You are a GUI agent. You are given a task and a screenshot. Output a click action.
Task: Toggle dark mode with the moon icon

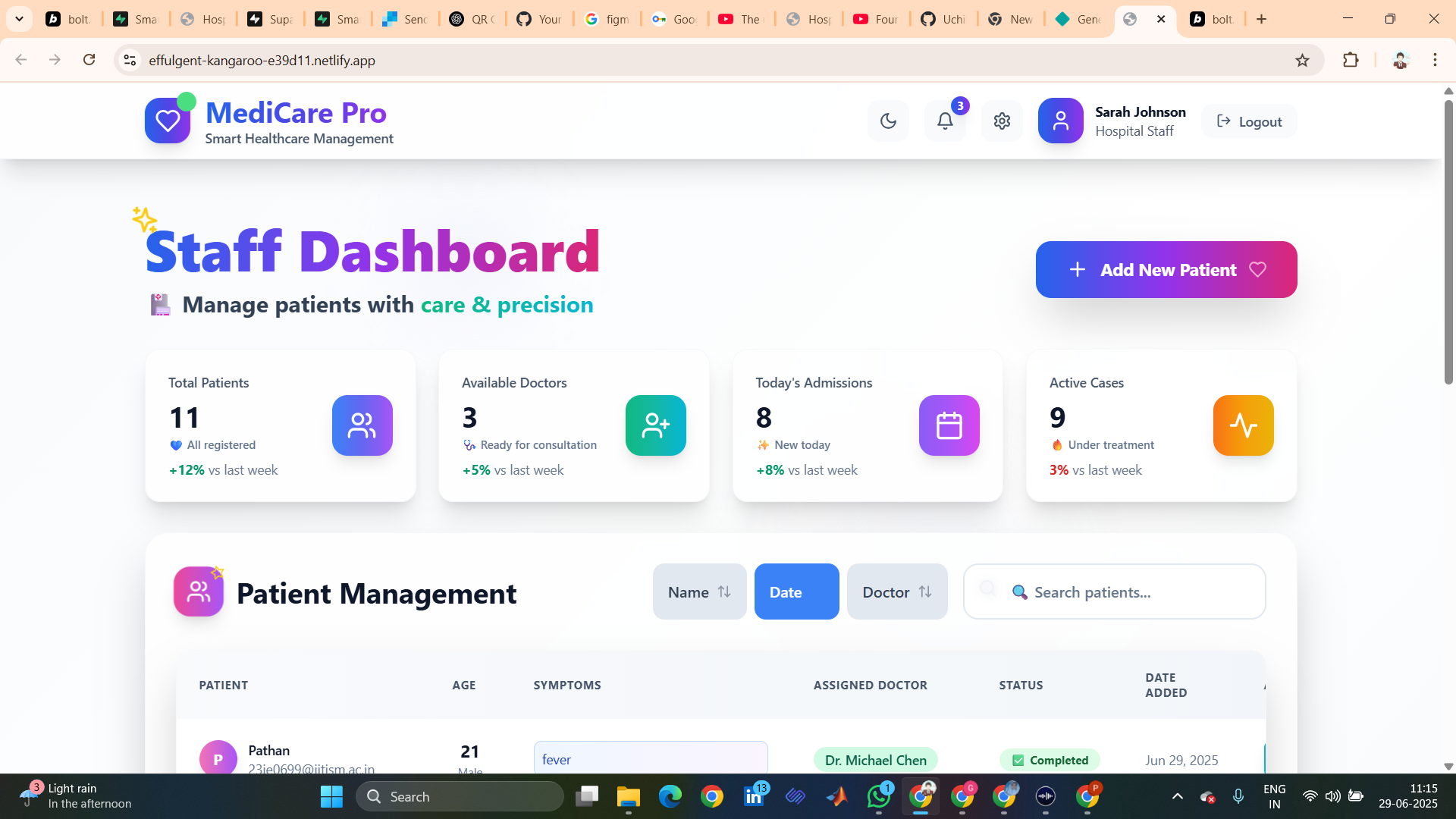pos(888,121)
